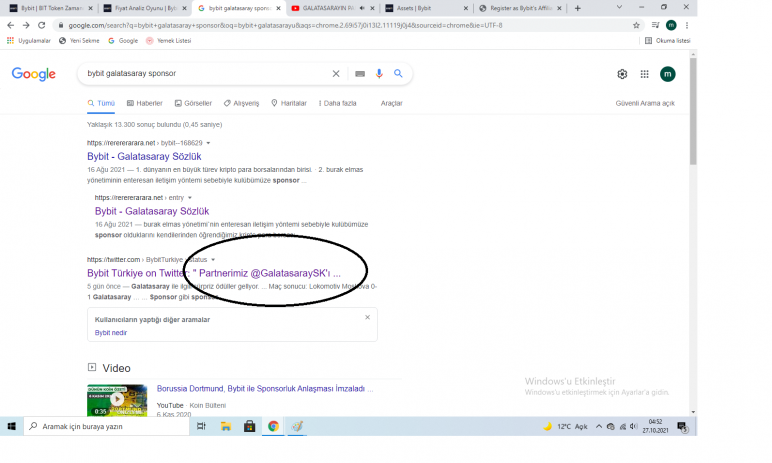The image size is (772, 463).
Task: Open File Explorer from the taskbar
Action: (225, 426)
